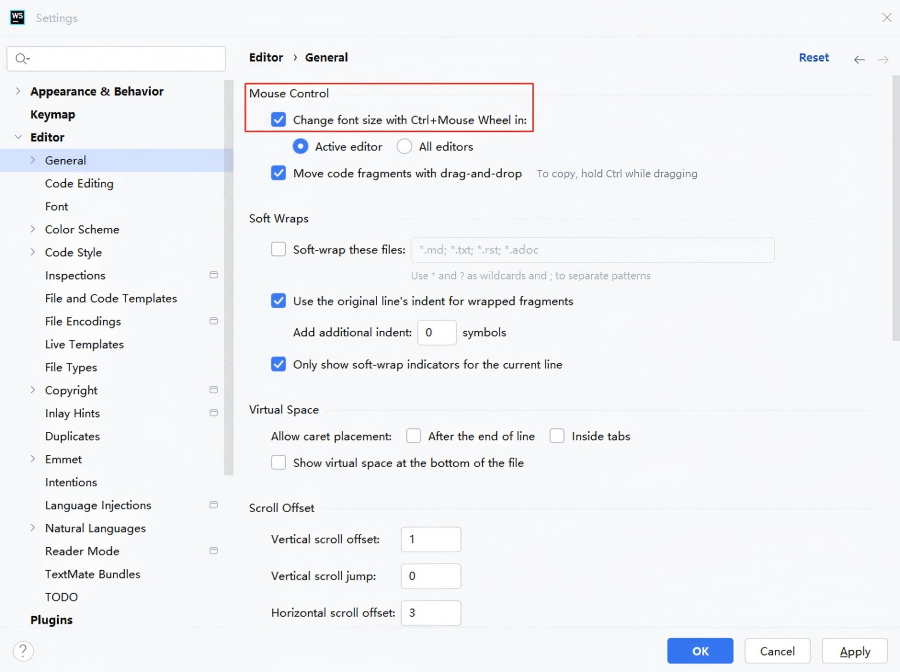Click the project-level icon beside Copyright
Viewport: 900px width, 672px height.
[x=214, y=390]
